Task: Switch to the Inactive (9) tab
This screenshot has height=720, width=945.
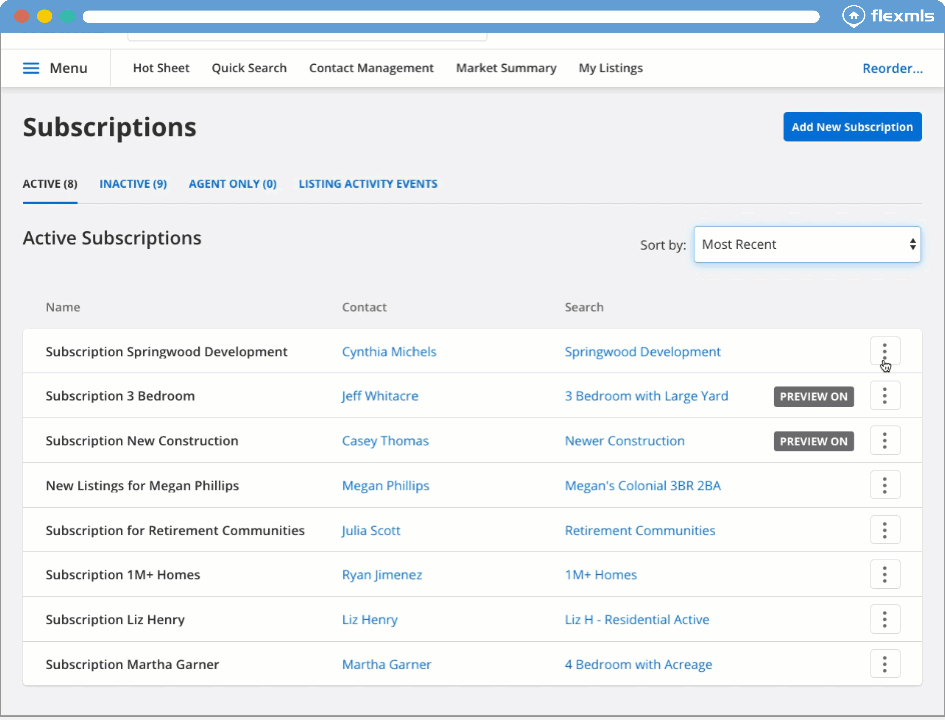Action: (133, 184)
